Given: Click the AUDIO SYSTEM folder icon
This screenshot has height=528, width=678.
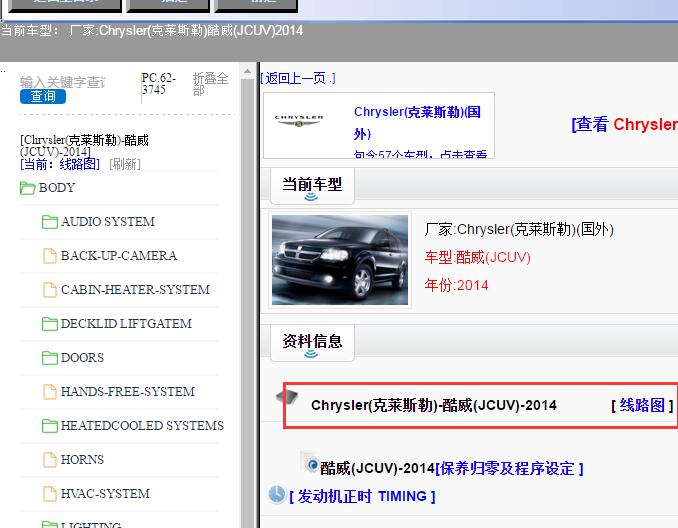Looking at the screenshot, I should click(50, 222).
